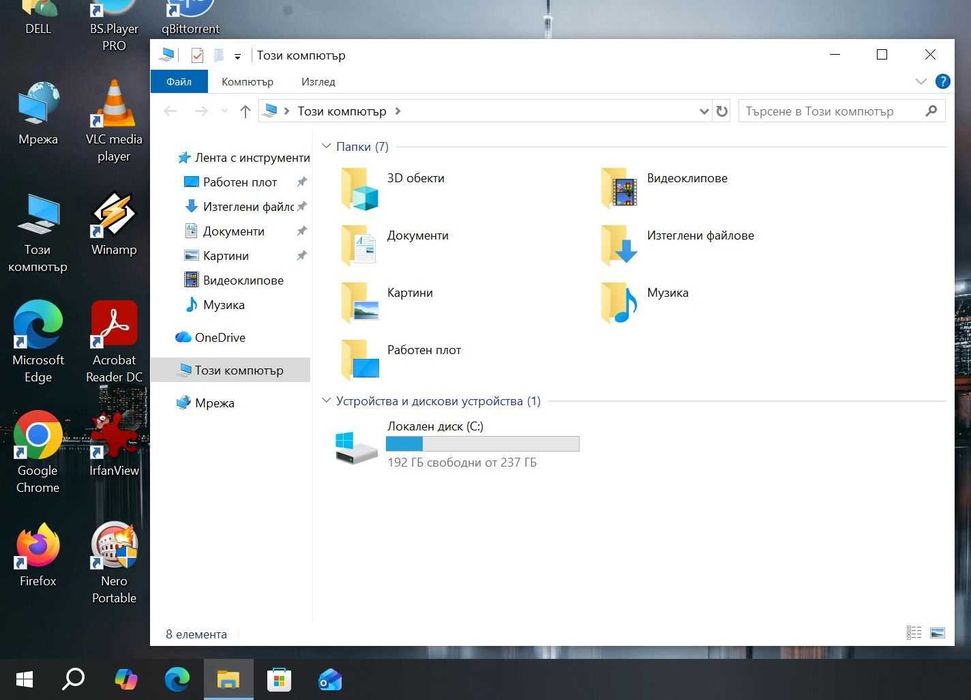Open the Файл tab

[179, 82]
